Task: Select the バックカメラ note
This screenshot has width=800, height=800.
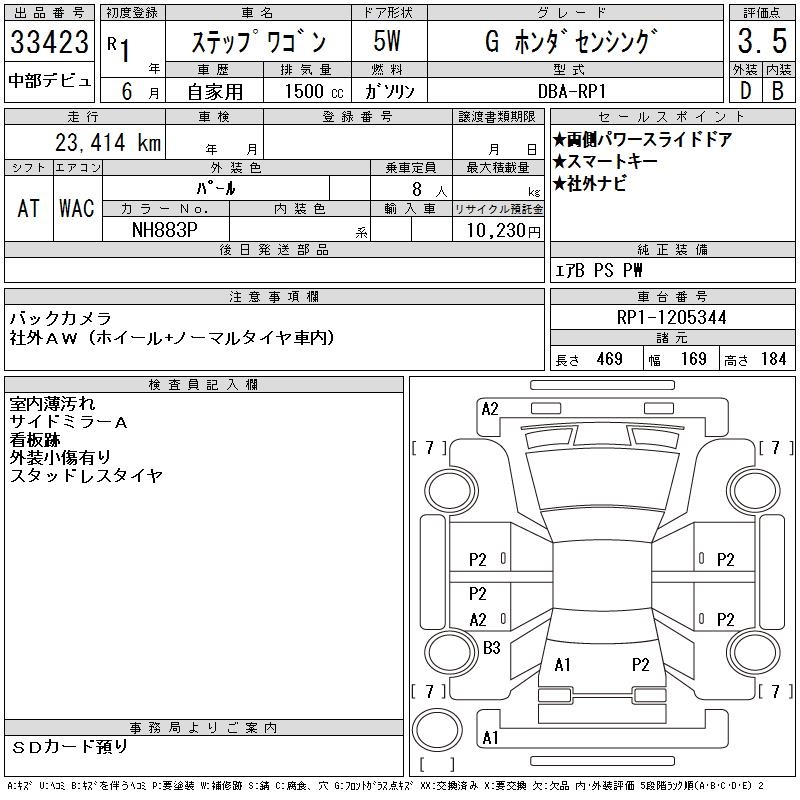Action: pyautogui.click(x=61, y=318)
